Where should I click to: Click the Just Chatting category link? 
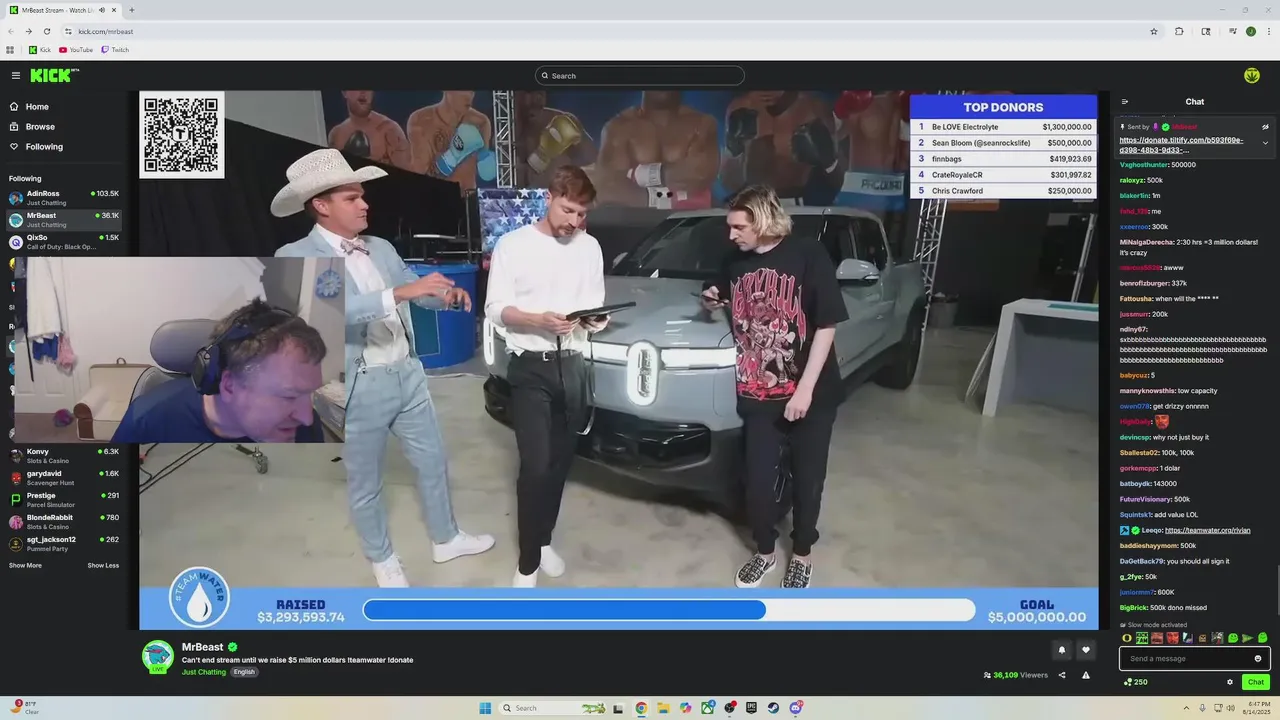tap(204, 672)
